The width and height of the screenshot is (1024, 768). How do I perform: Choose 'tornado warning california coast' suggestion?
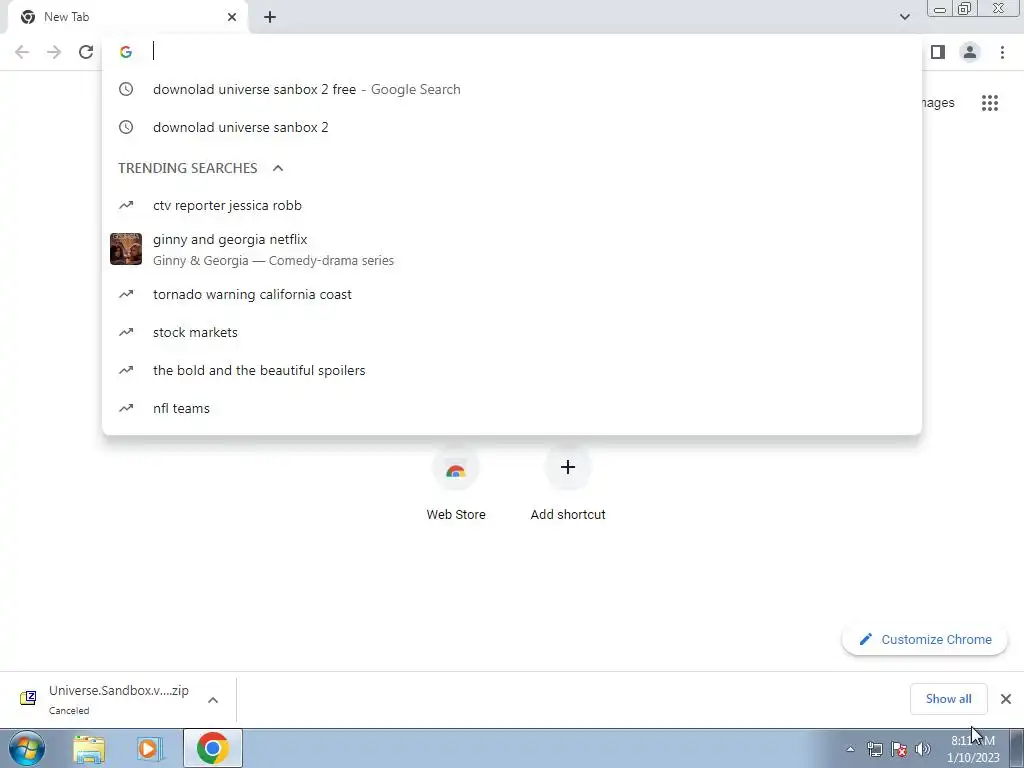(x=512, y=295)
